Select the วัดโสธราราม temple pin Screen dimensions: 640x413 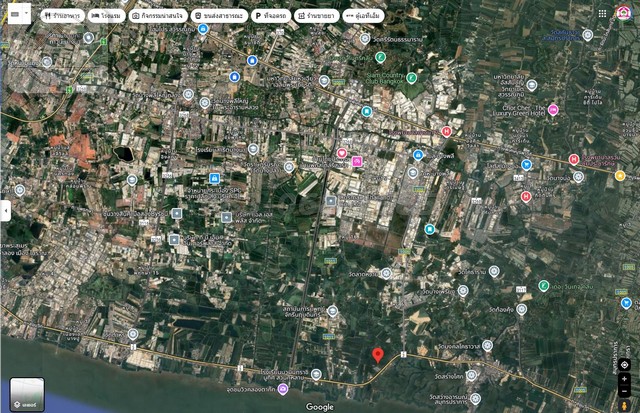click(494, 271)
